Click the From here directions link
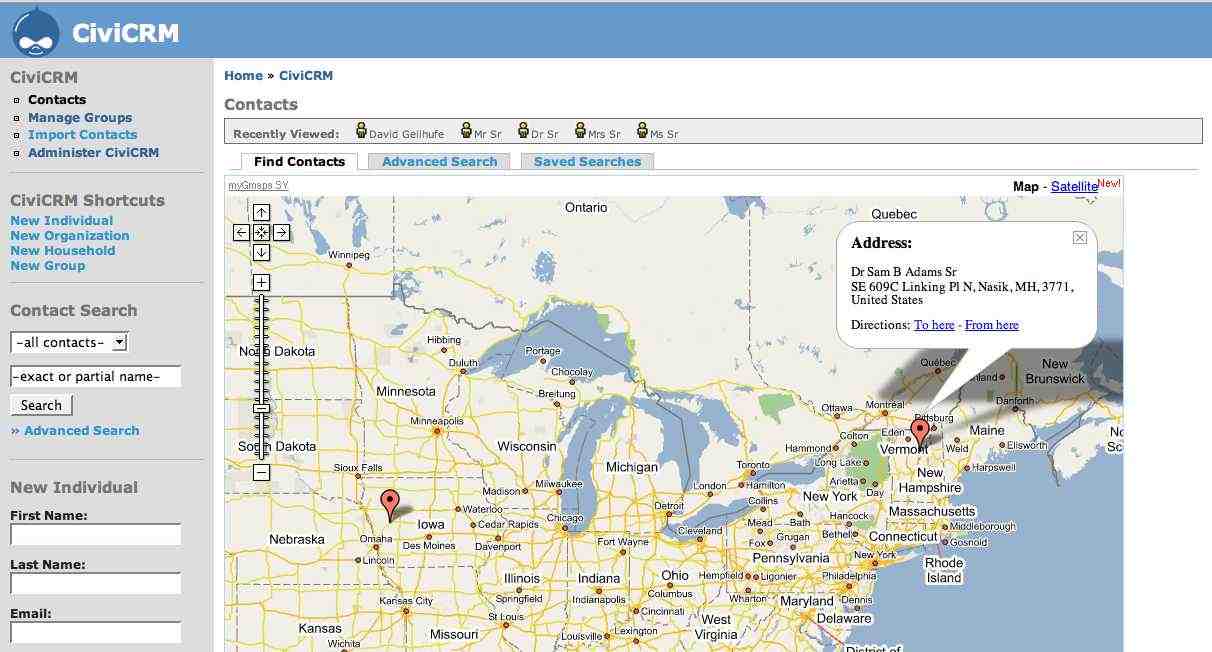1212x652 pixels. click(x=992, y=325)
